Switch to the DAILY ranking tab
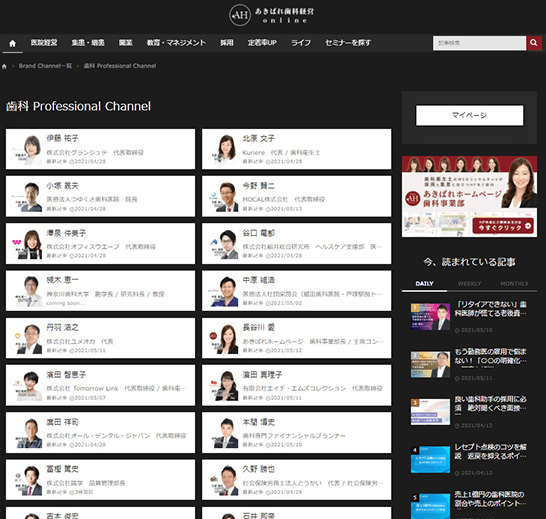The width and height of the screenshot is (546, 519). 424,284
